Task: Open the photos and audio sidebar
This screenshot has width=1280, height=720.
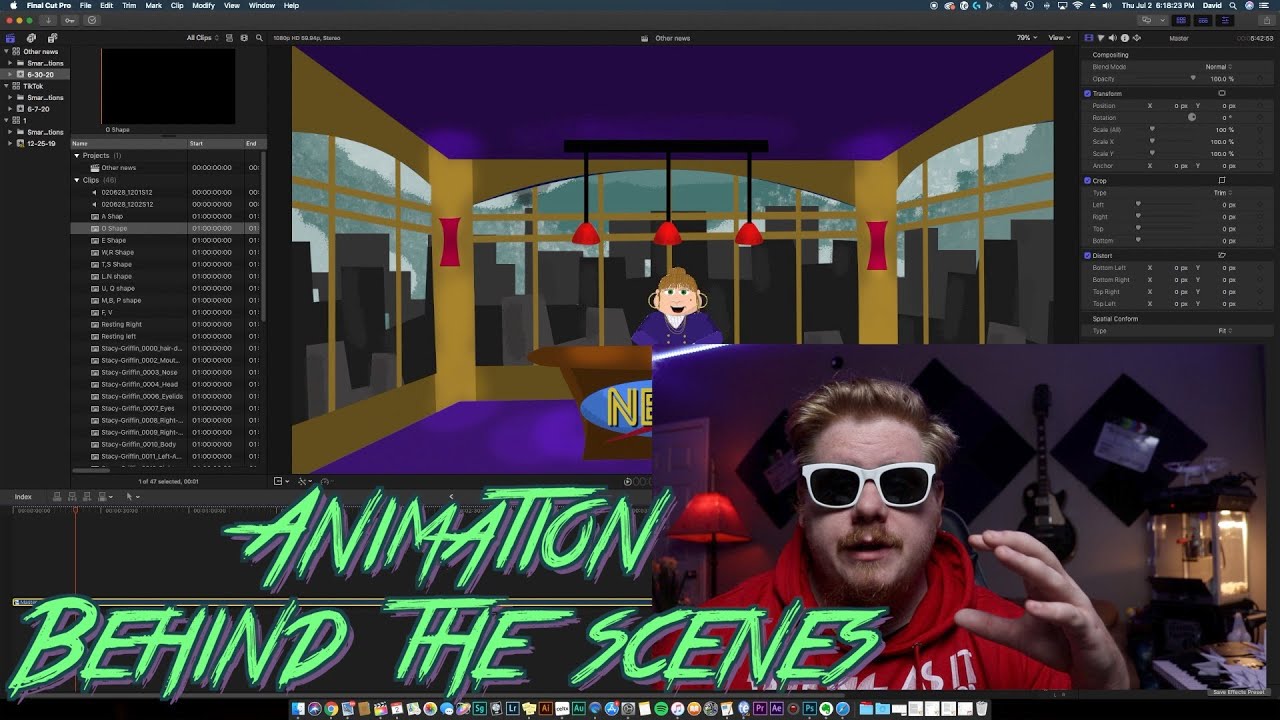Action: (x=31, y=38)
